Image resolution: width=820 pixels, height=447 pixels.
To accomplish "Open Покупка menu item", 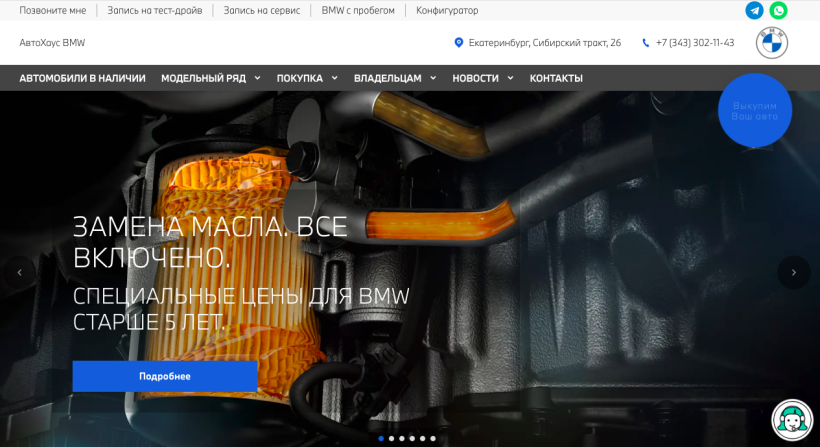I will (300, 78).
